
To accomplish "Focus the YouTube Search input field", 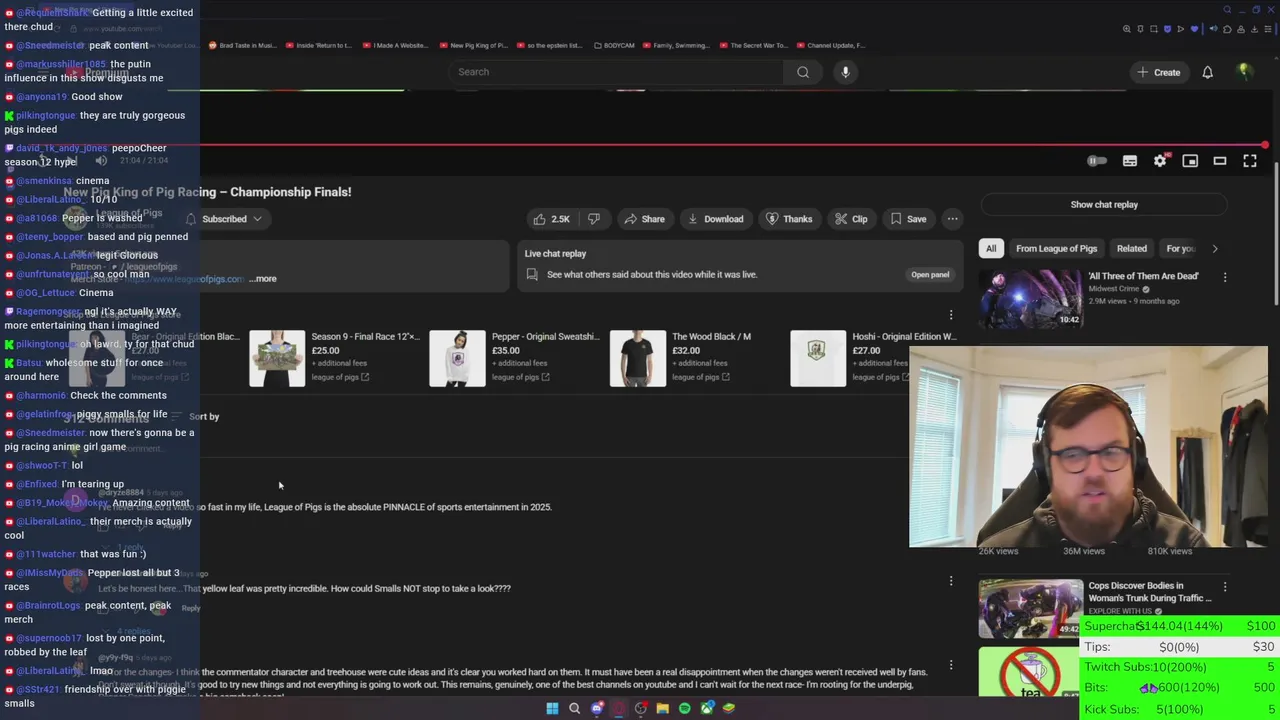I will (x=615, y=72).
